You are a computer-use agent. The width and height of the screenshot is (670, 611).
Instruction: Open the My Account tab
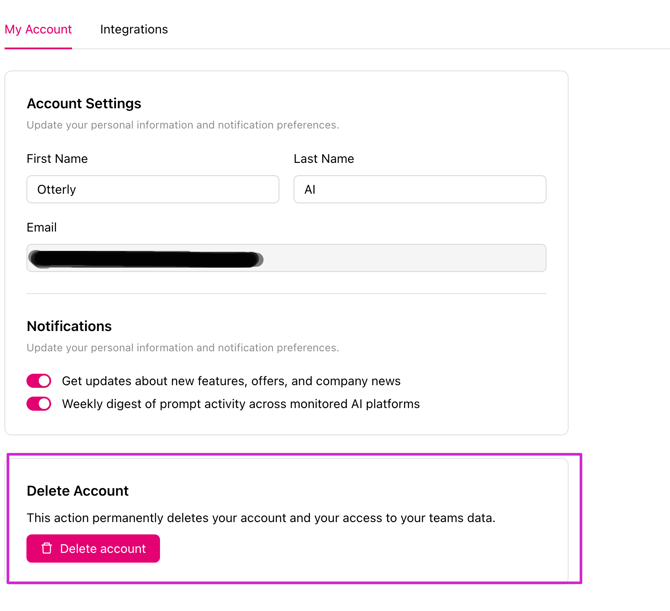point(38,29)
